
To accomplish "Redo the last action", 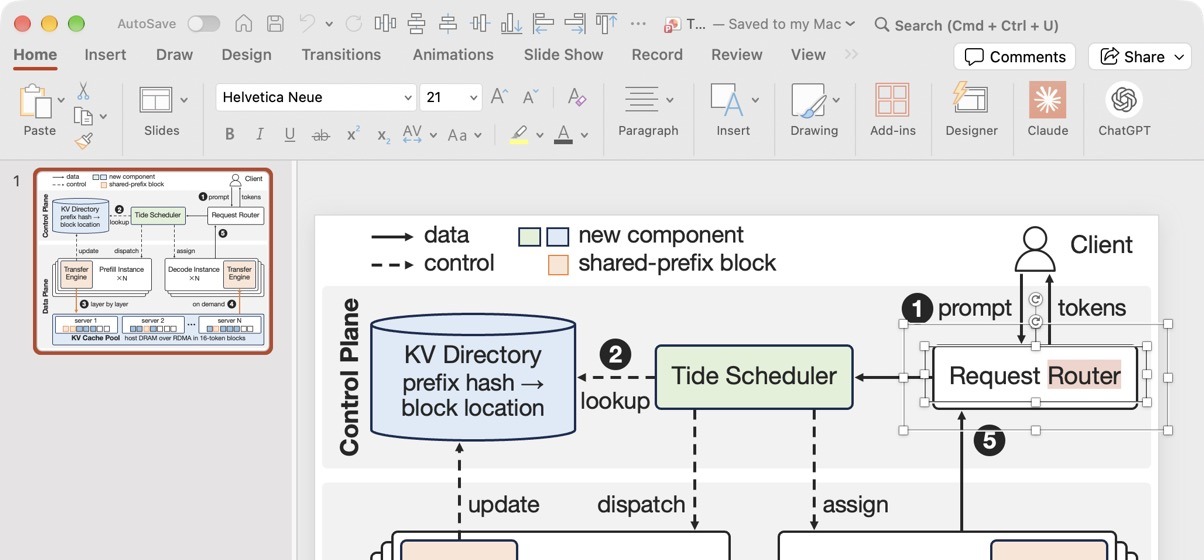I will 353,23.
